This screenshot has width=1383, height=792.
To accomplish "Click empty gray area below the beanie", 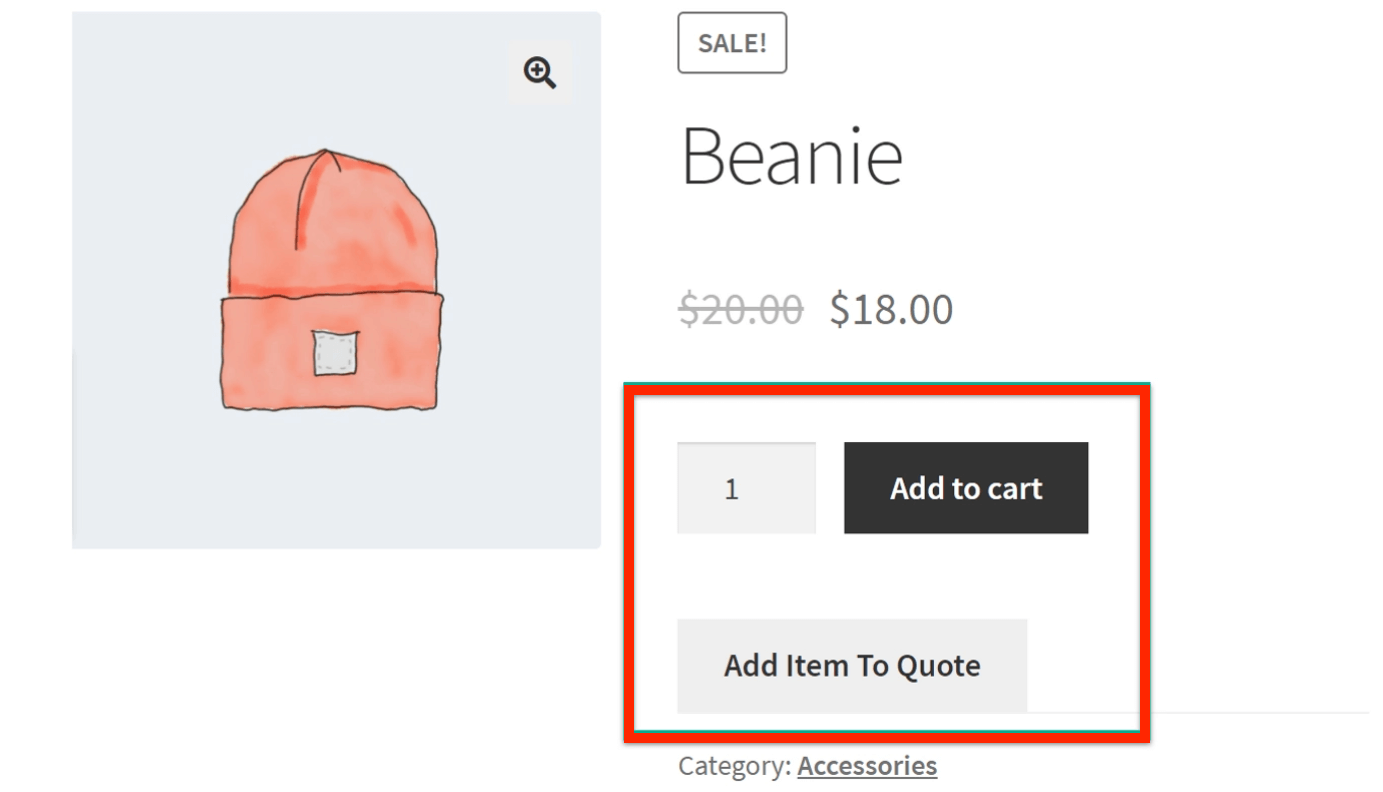I will pyautogui.click(x=334, y=480).
